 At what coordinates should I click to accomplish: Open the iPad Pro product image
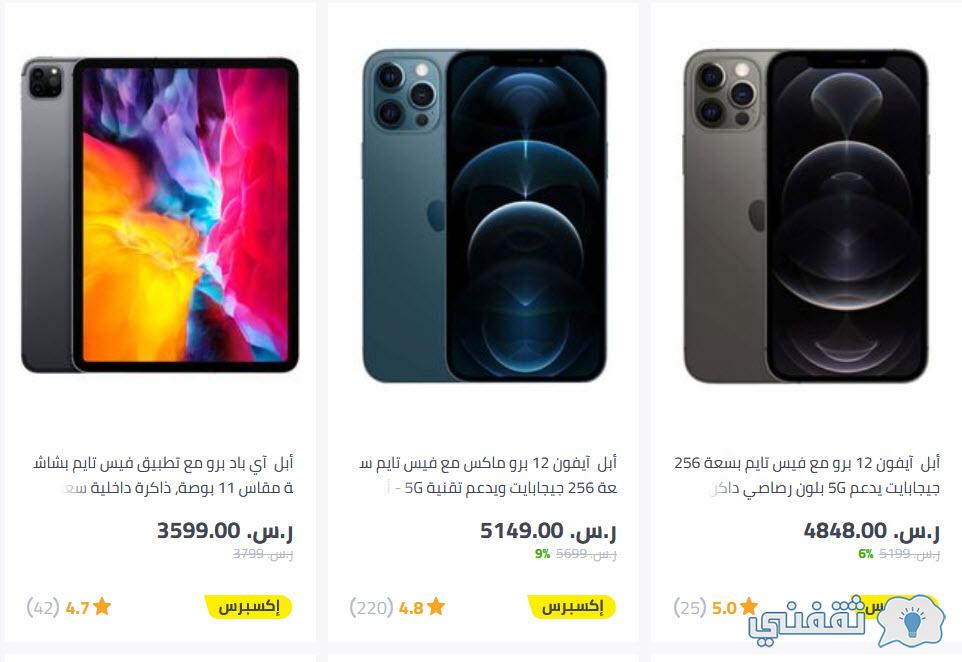(160, 215)
